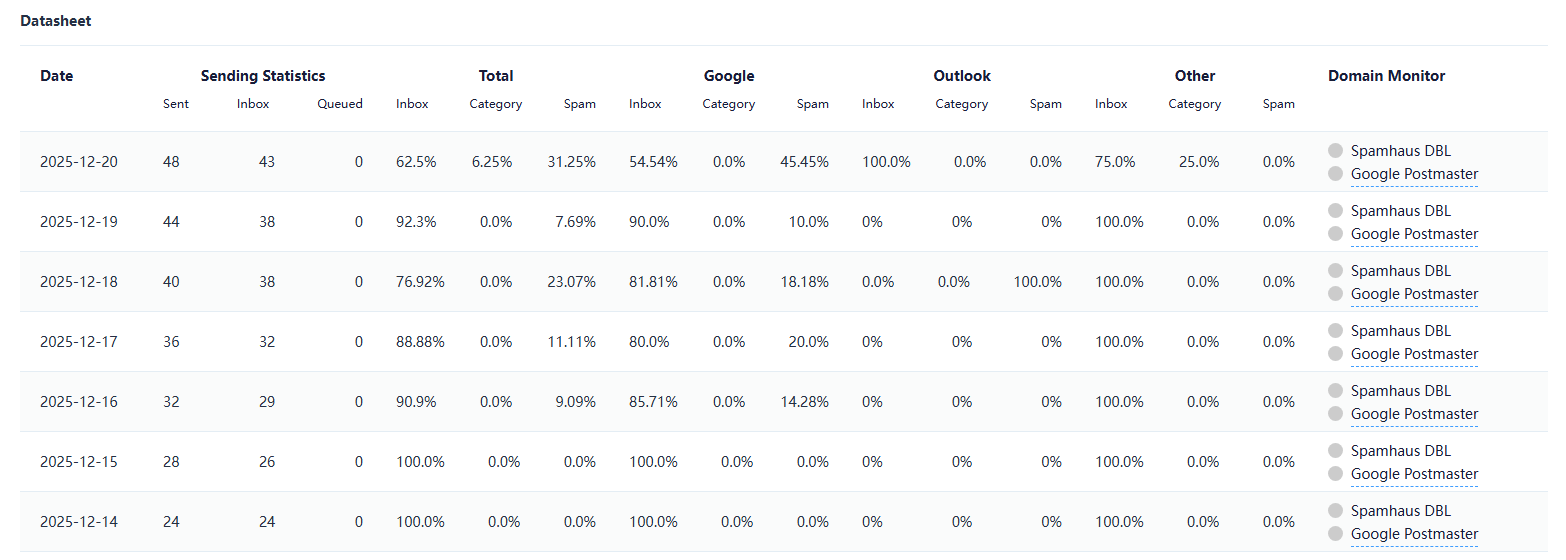1566x560 pixels.
Task: Click the Spamhaus DBL status dot for 2025-12-15
Action: (1335, 451)
